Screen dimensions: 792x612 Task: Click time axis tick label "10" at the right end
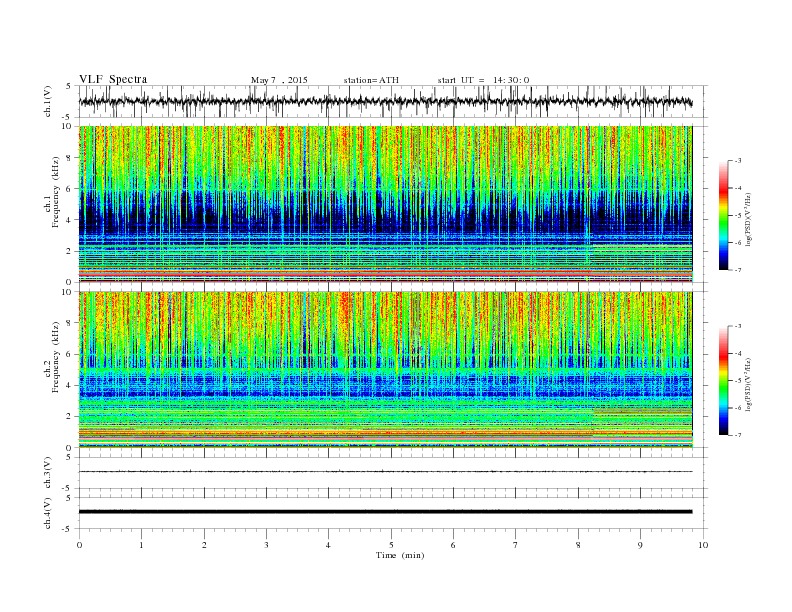[703, 545]
